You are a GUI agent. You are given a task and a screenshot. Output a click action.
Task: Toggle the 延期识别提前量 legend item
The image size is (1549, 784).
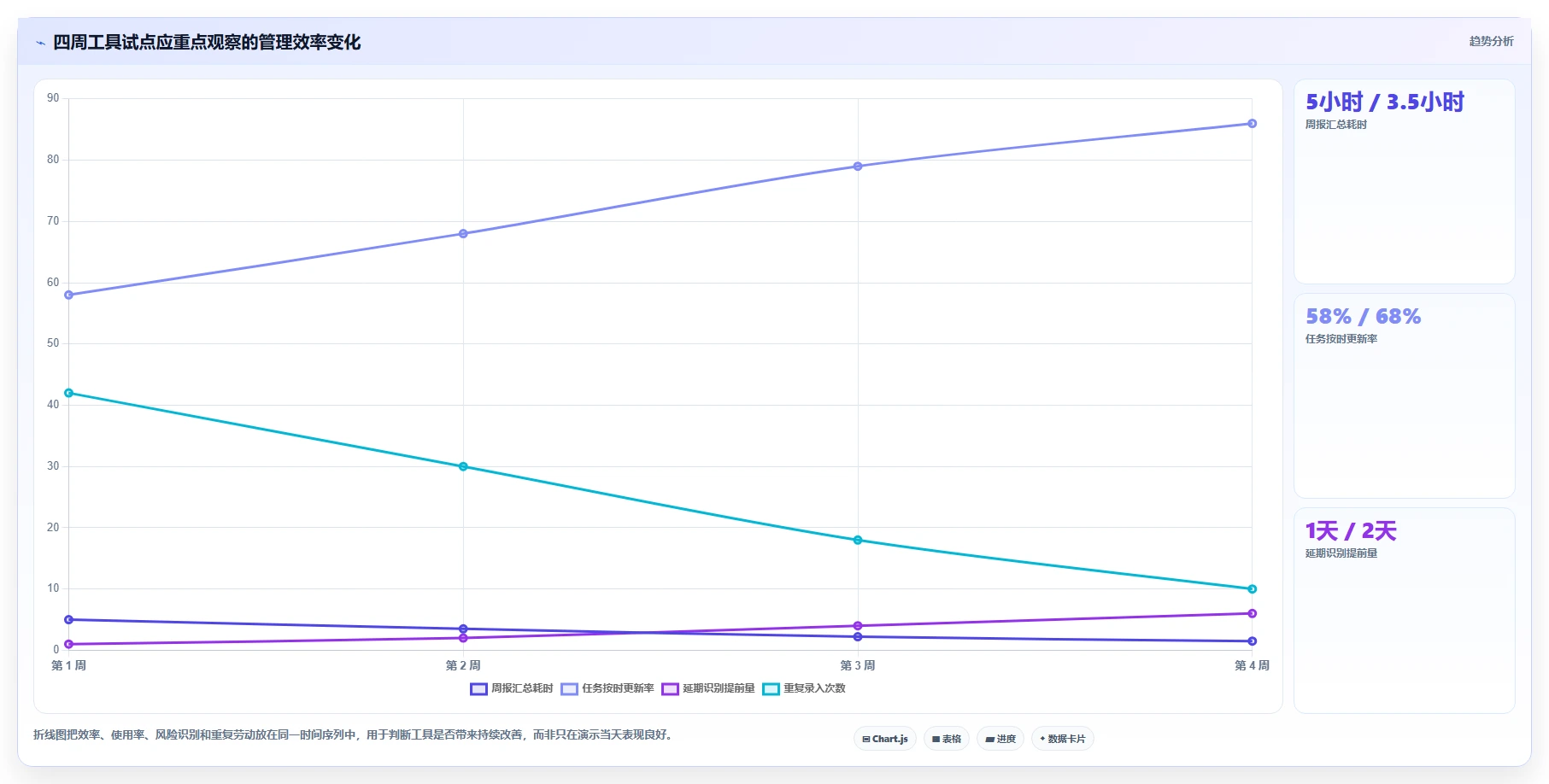point(708,688)
